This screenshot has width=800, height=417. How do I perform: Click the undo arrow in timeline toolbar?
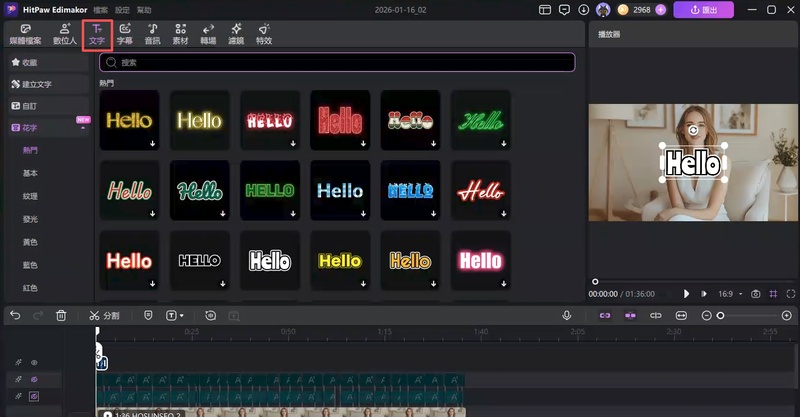[x=15, y=315]
